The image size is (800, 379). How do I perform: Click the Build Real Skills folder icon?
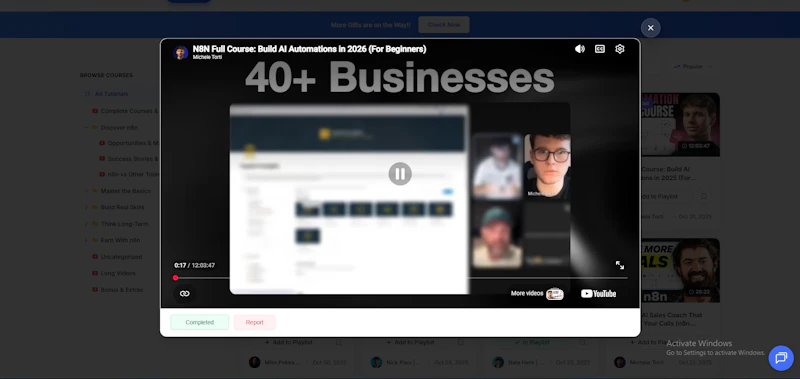coord(95,207)
